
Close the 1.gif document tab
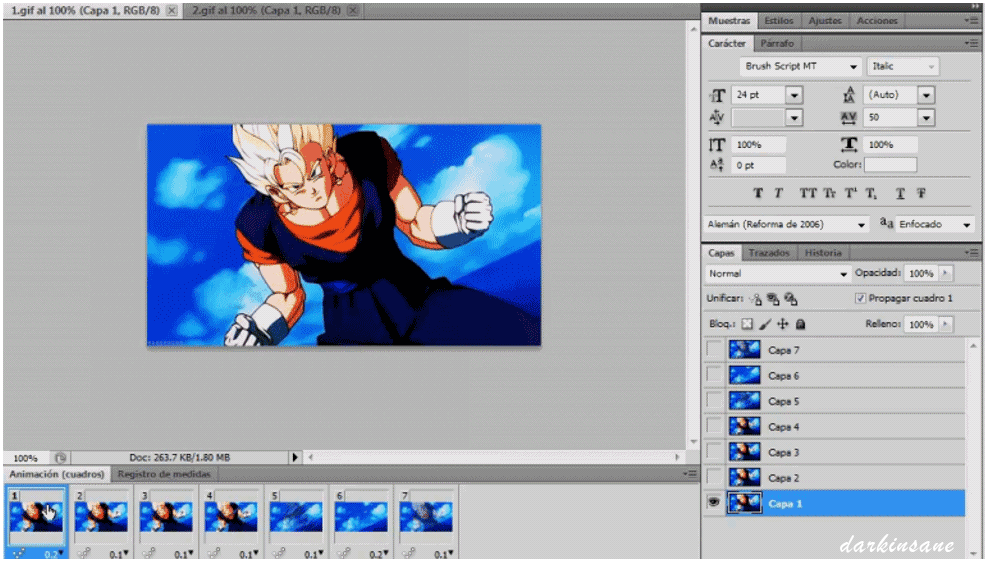tap(171, 11)
